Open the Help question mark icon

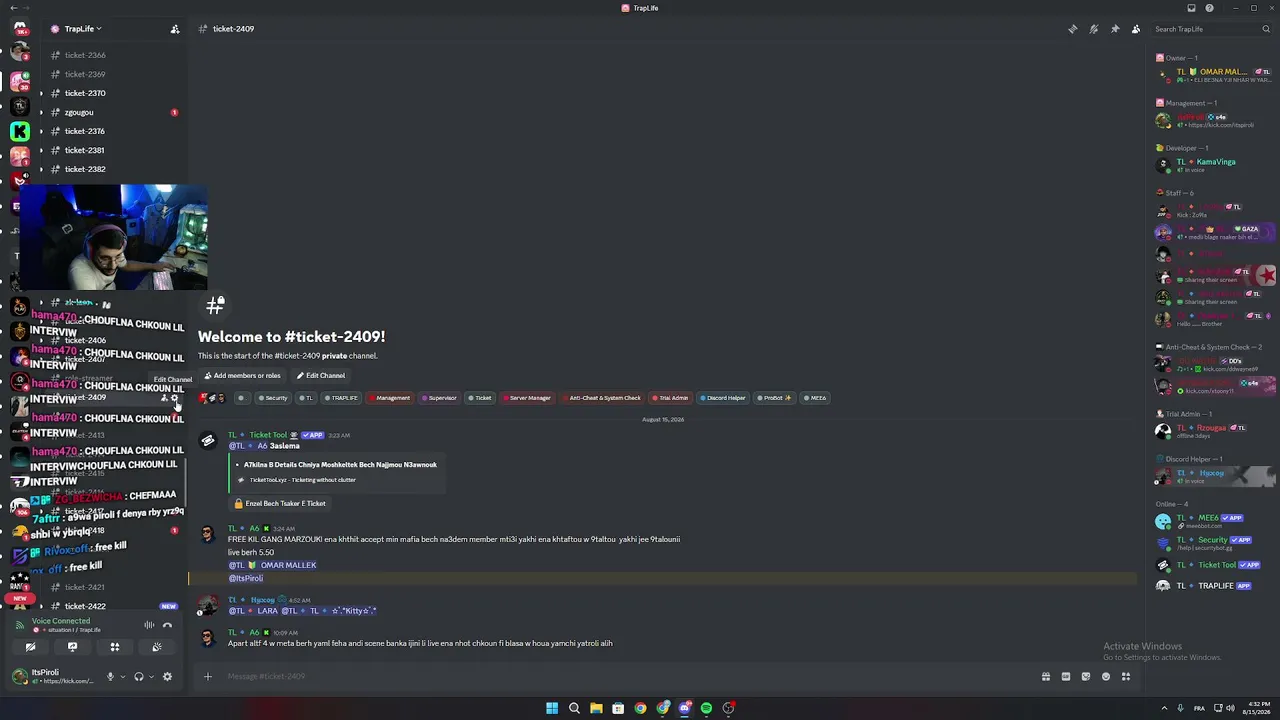click(x=1210, y=8)
